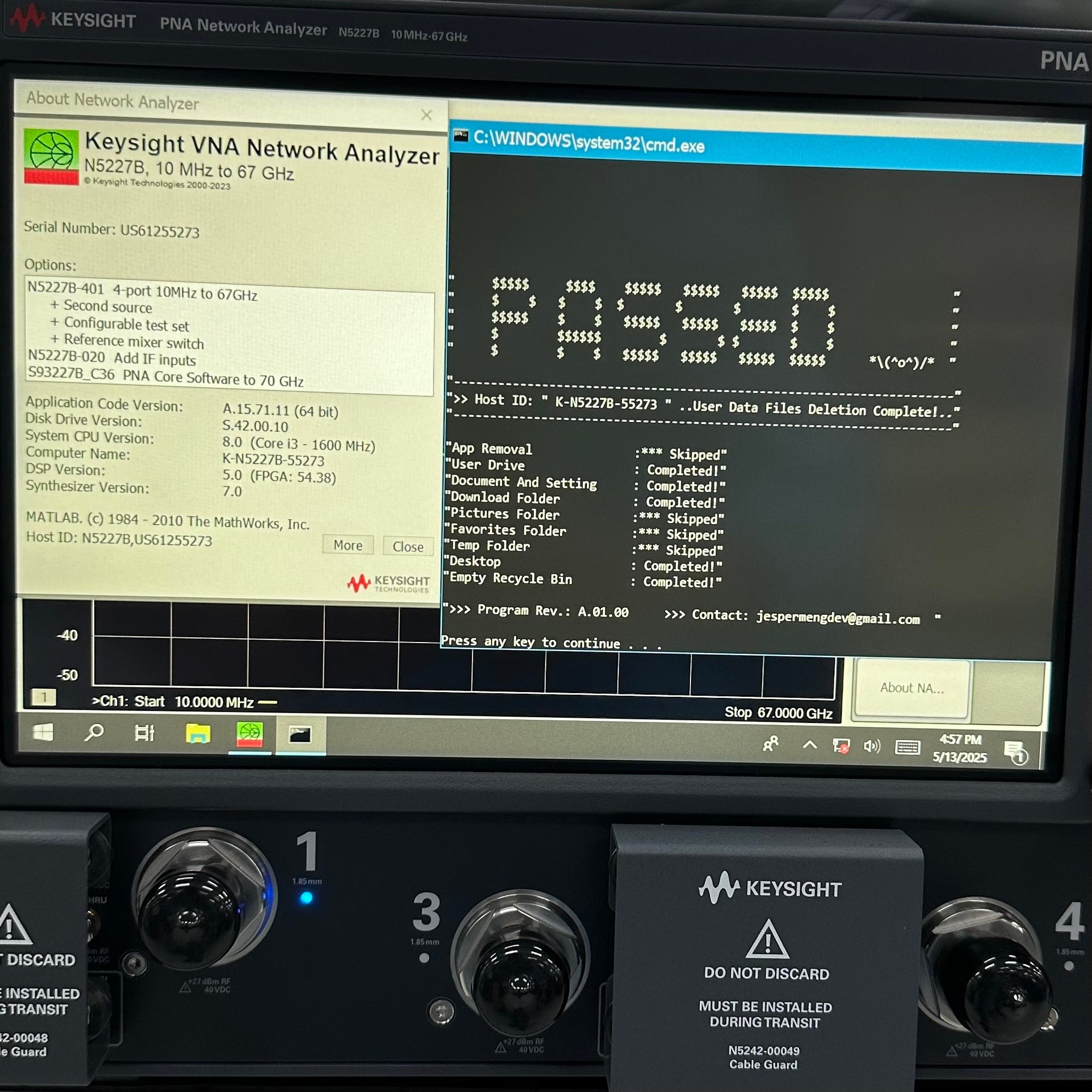1092x1092 pixels.
Task: Click Keysight Technologies logo in dialog
Action: pyautogui.click(x=388, y=583)
